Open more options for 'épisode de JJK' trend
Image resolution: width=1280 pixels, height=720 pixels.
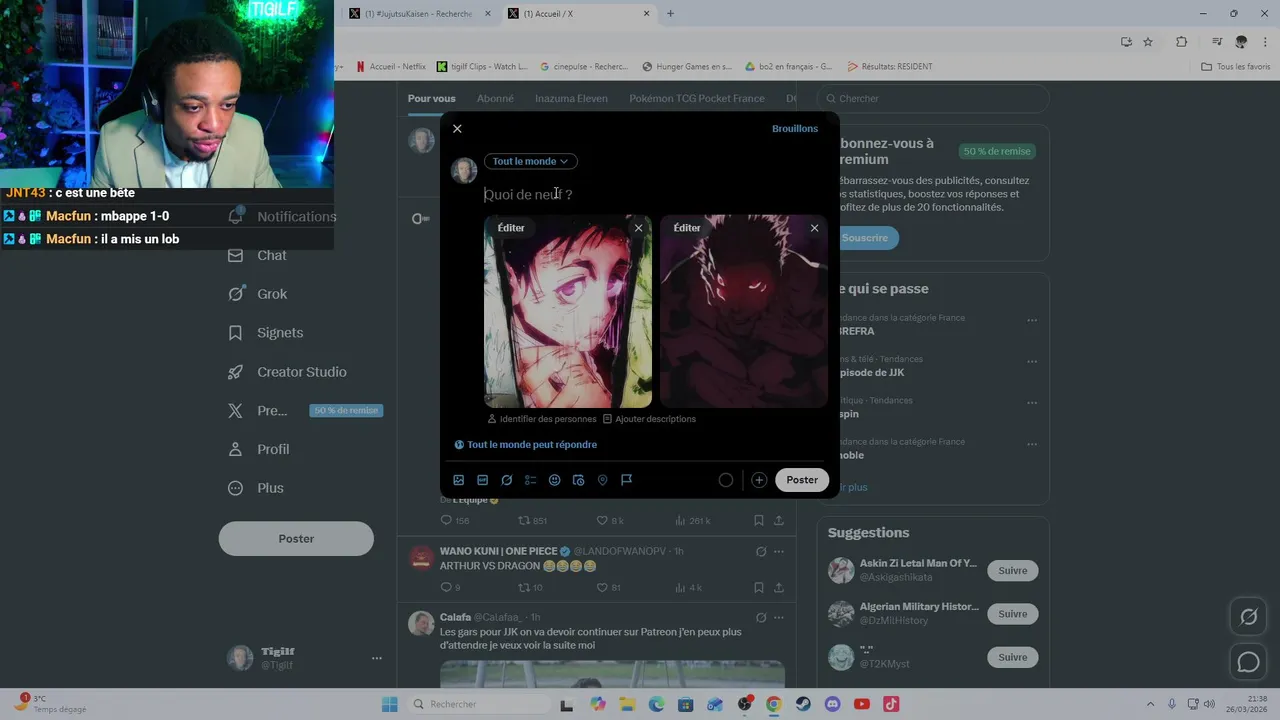(1032, 362)
